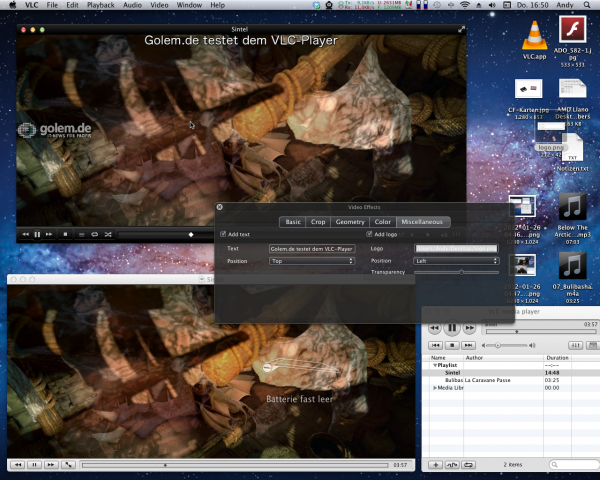Uncheck the Add text checkbox
This screenshot has height=480, width=600.
(223, 234)
